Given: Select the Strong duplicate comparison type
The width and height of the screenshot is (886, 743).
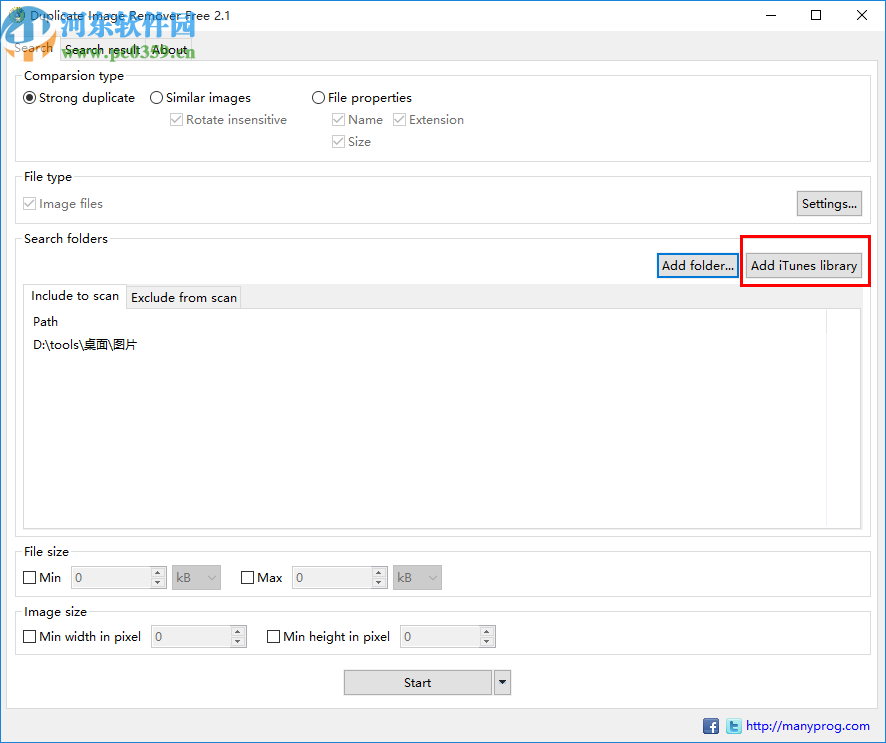Looking at the screenshot, I should pos(29,97).
